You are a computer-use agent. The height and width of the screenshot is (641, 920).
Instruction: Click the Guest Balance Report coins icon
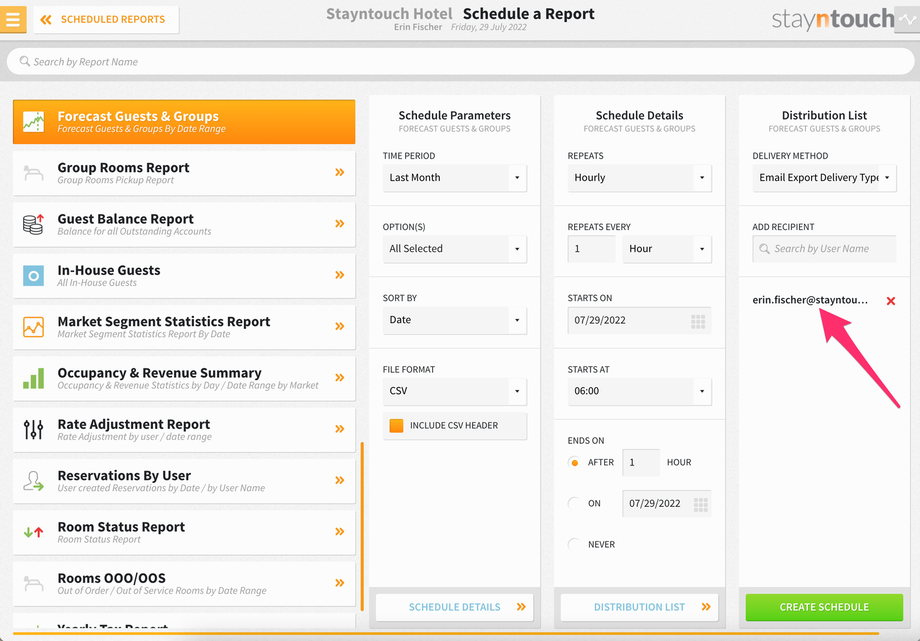[33, 224]
